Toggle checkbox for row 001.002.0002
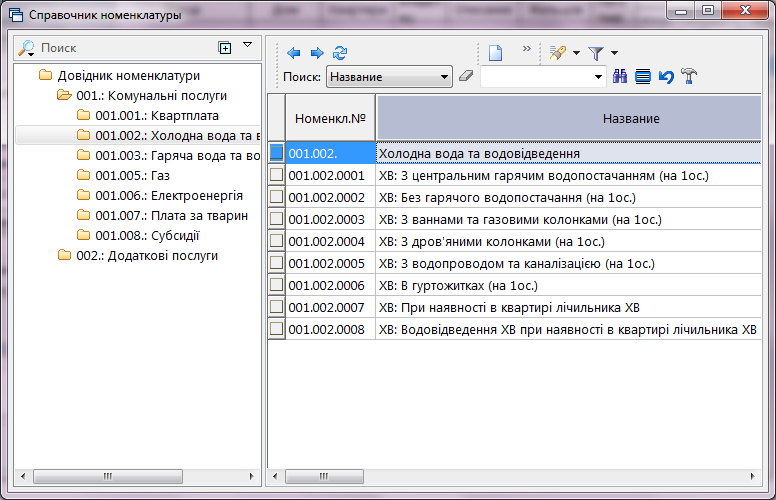Image resolution: width=776 pixels, height=500 pixels. click(276, 197)
